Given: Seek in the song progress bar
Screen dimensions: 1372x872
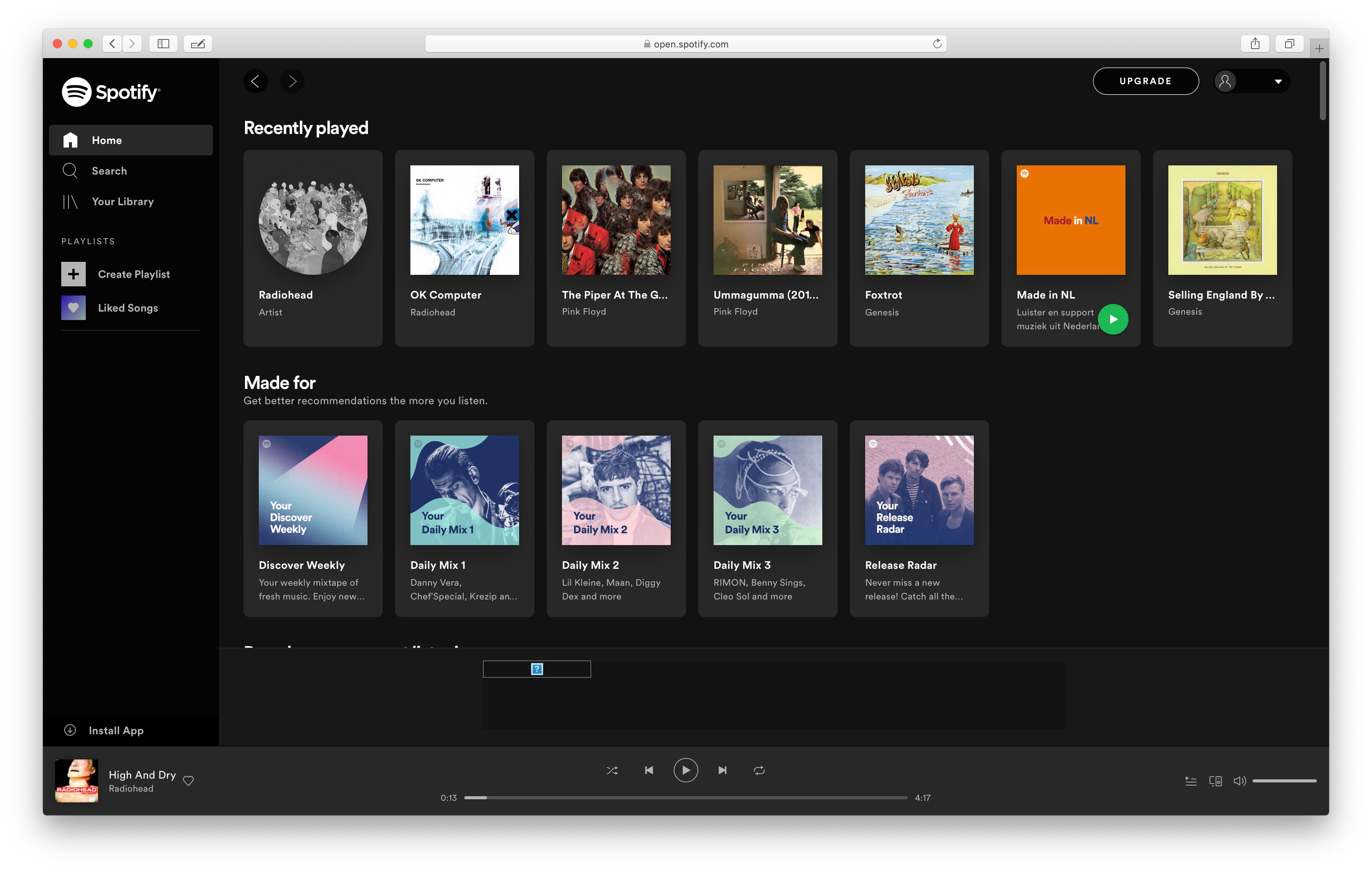Looking at the screenshot, I should [x=686, y=798].
